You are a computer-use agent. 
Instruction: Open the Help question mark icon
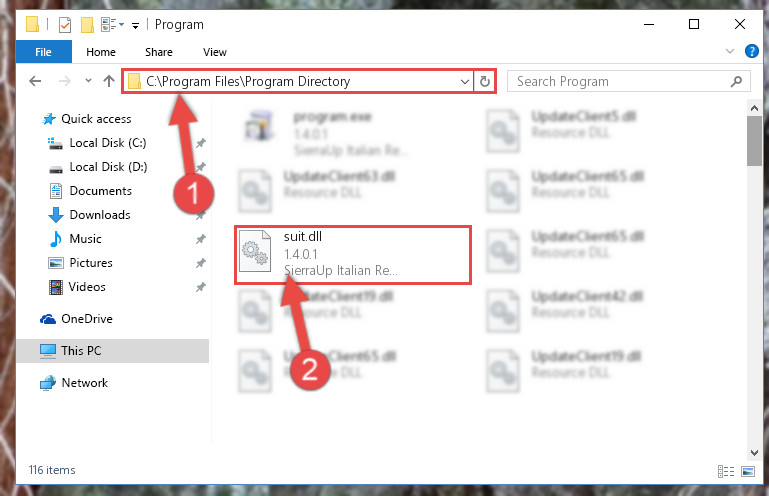[751, 51]
